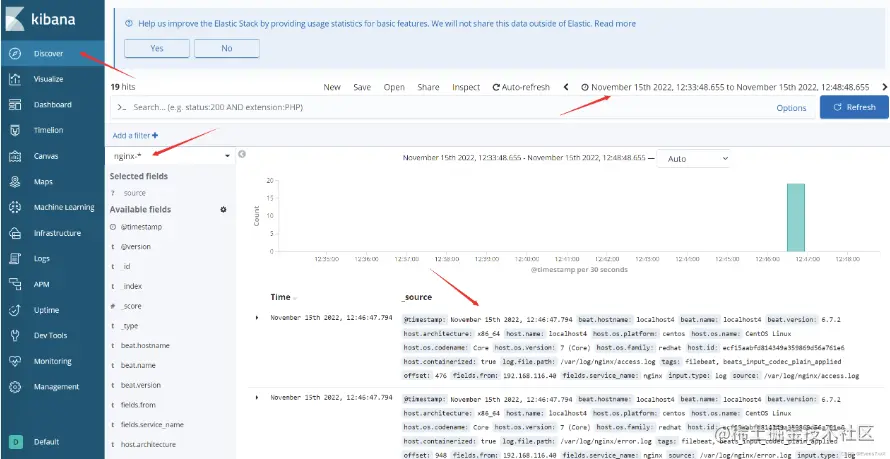Open the Uptime icon
This screenshot has width=890, height=459.
(15, 310)
